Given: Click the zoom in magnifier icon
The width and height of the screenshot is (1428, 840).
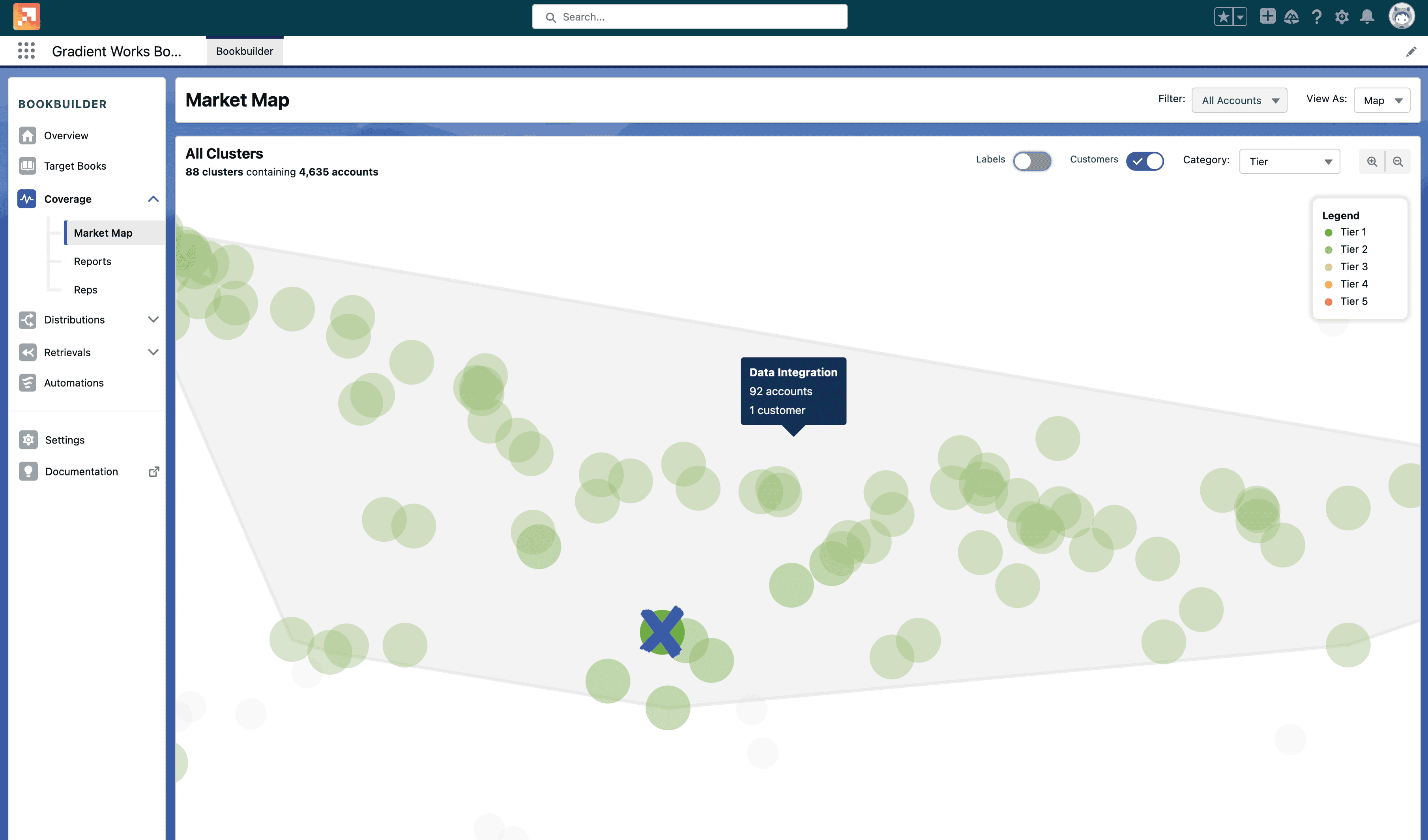Looking at the screenshot, I should tap(1372, 161).
